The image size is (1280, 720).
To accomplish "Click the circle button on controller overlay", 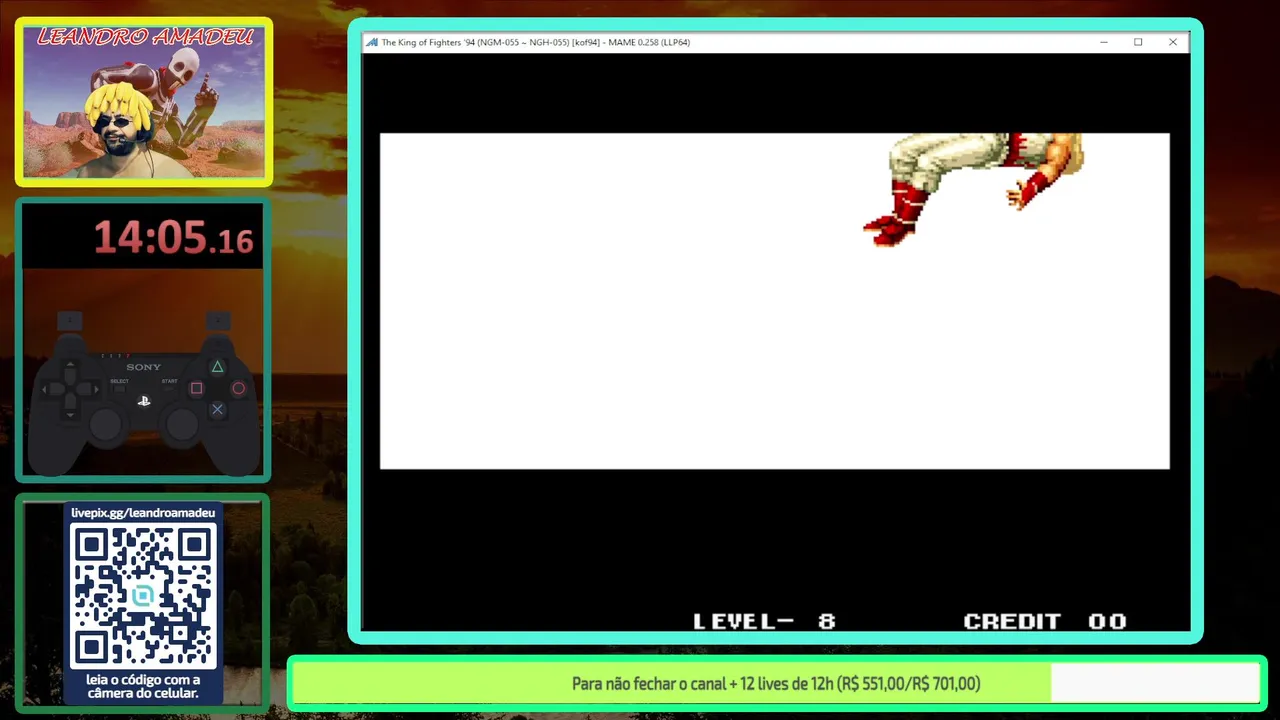I will click(x=238, y=388).
